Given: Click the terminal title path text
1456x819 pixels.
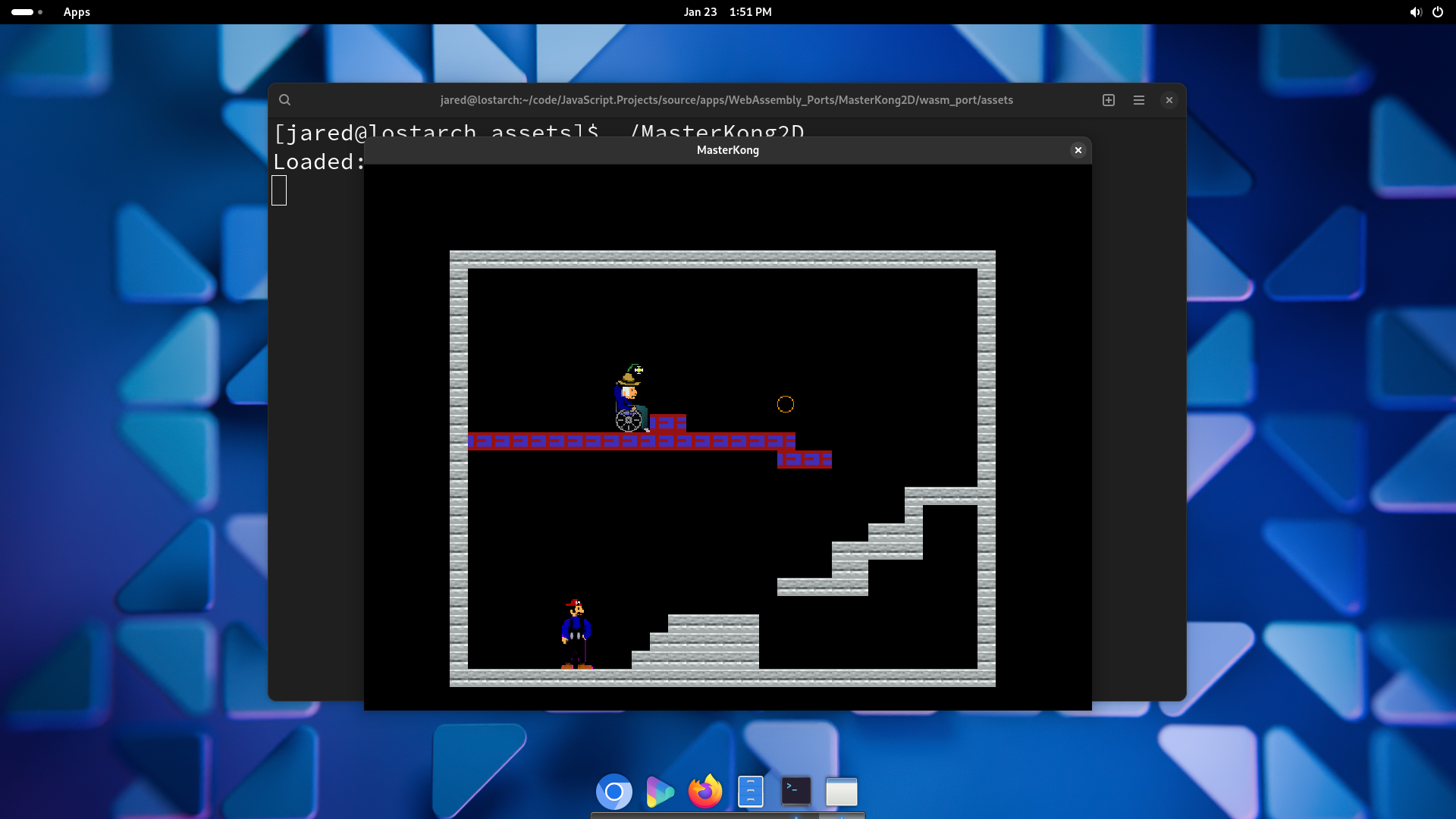Looking at the screenshot, I should click(726, 100).
